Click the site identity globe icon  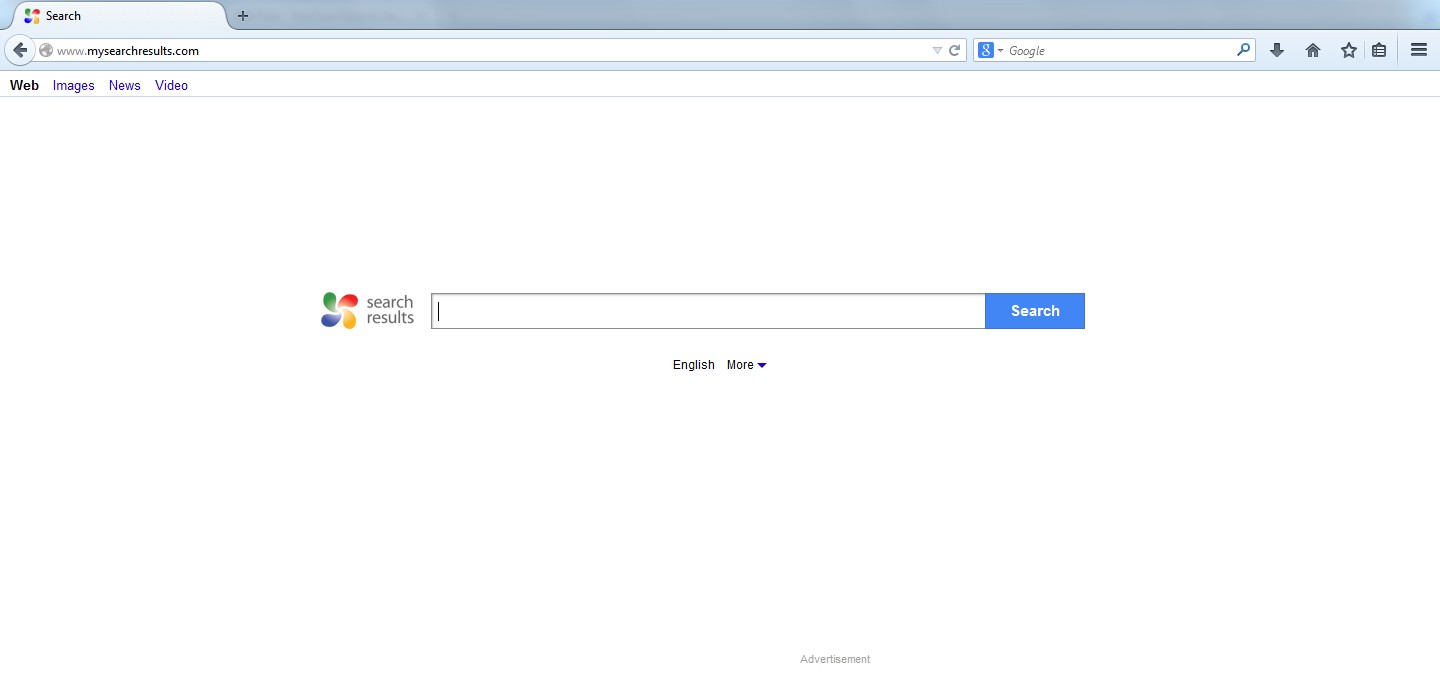coord(46,50)
